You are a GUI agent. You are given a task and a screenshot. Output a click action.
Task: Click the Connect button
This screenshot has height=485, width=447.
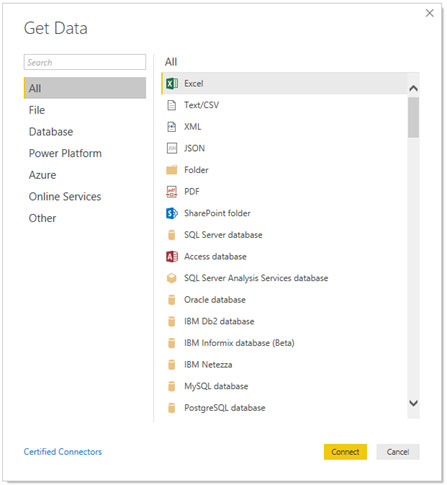point(345,452)
